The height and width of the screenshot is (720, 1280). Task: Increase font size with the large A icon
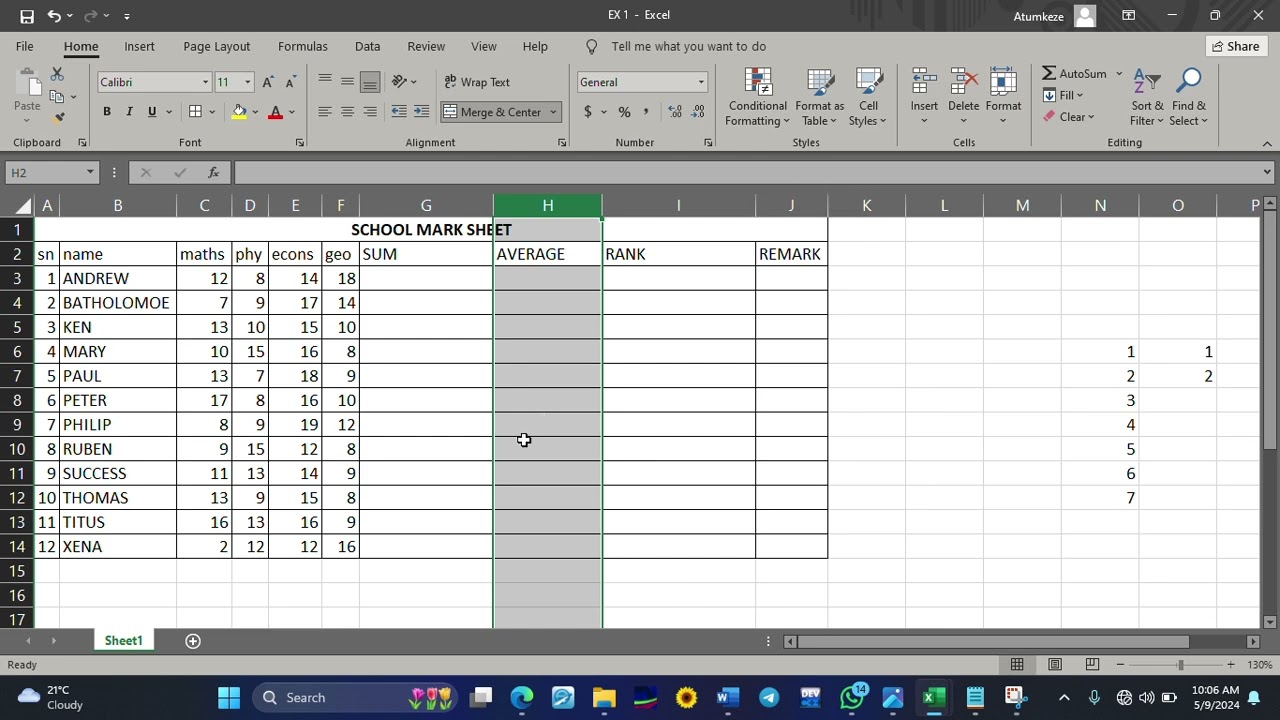coord(268,82)
